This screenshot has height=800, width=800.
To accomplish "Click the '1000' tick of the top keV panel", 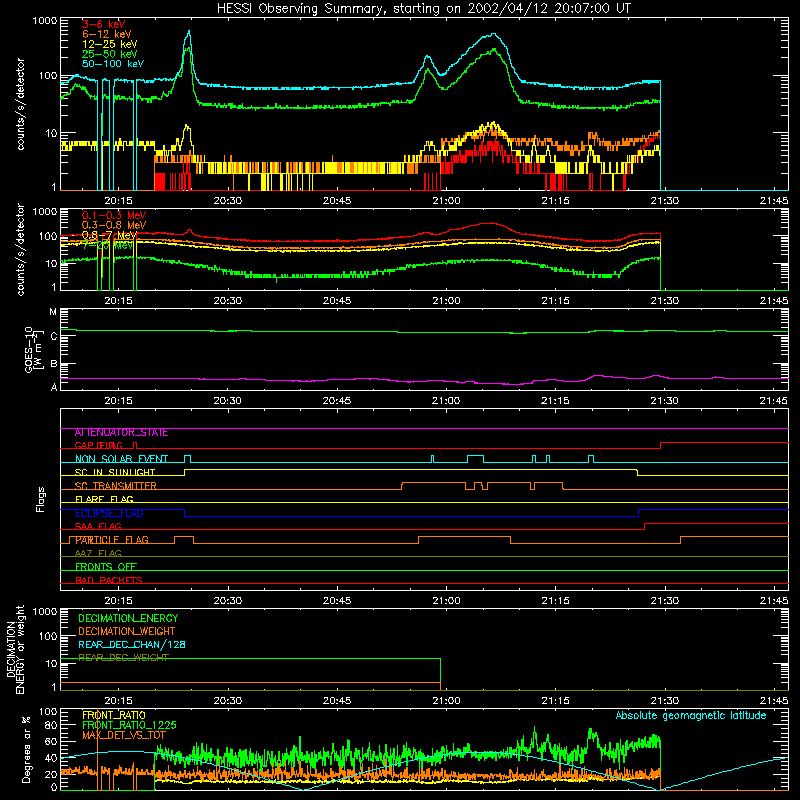I will pyautogui.click(x=45, y=21).
